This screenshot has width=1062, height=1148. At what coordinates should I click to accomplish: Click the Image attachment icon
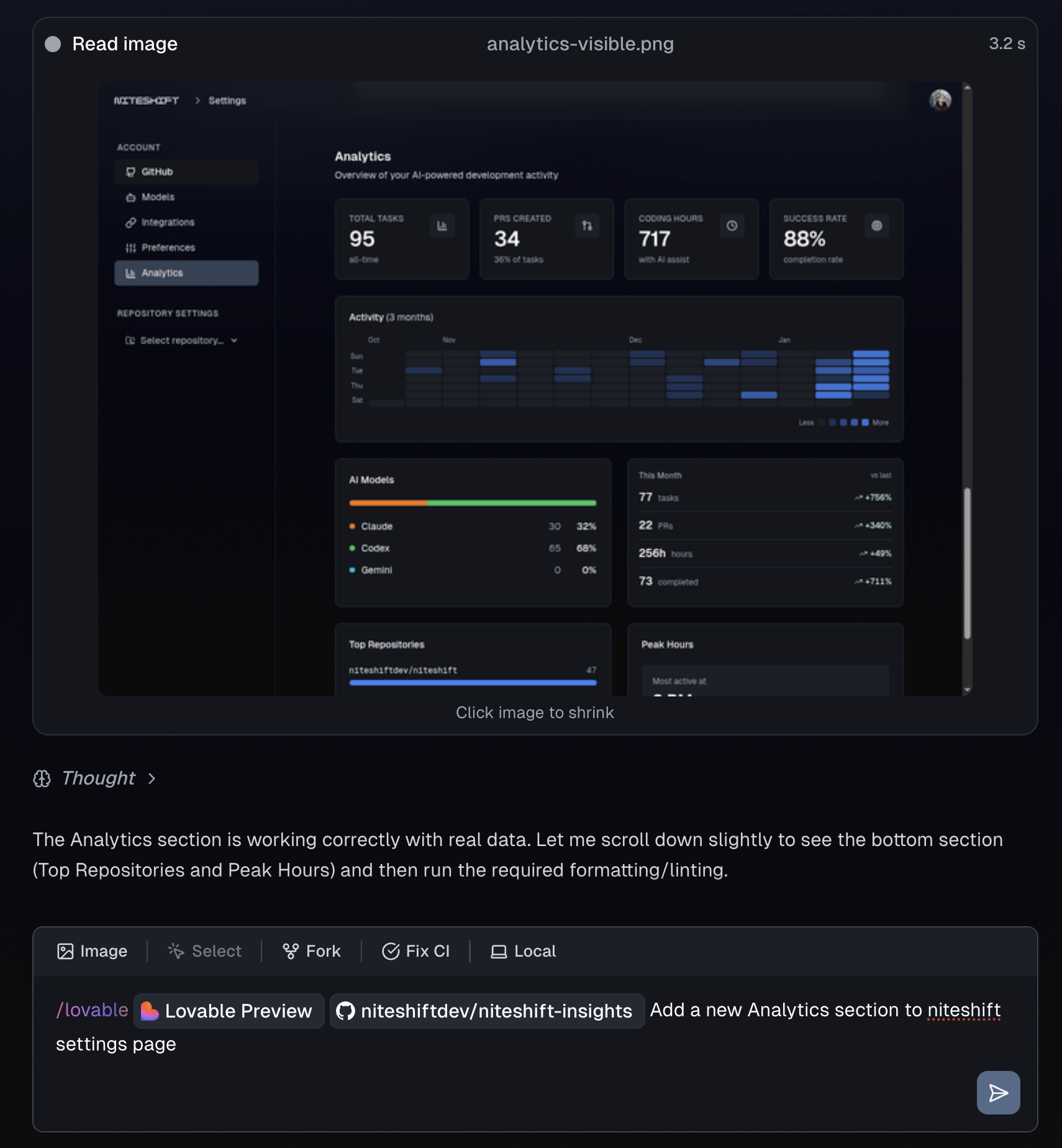[65, 951]
